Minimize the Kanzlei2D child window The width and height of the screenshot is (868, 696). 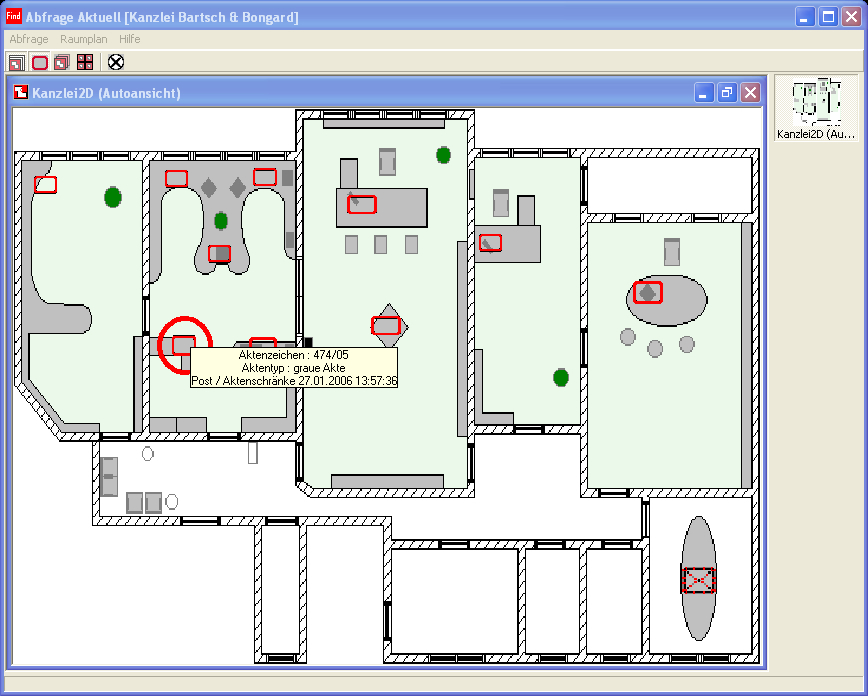point(704,93)
